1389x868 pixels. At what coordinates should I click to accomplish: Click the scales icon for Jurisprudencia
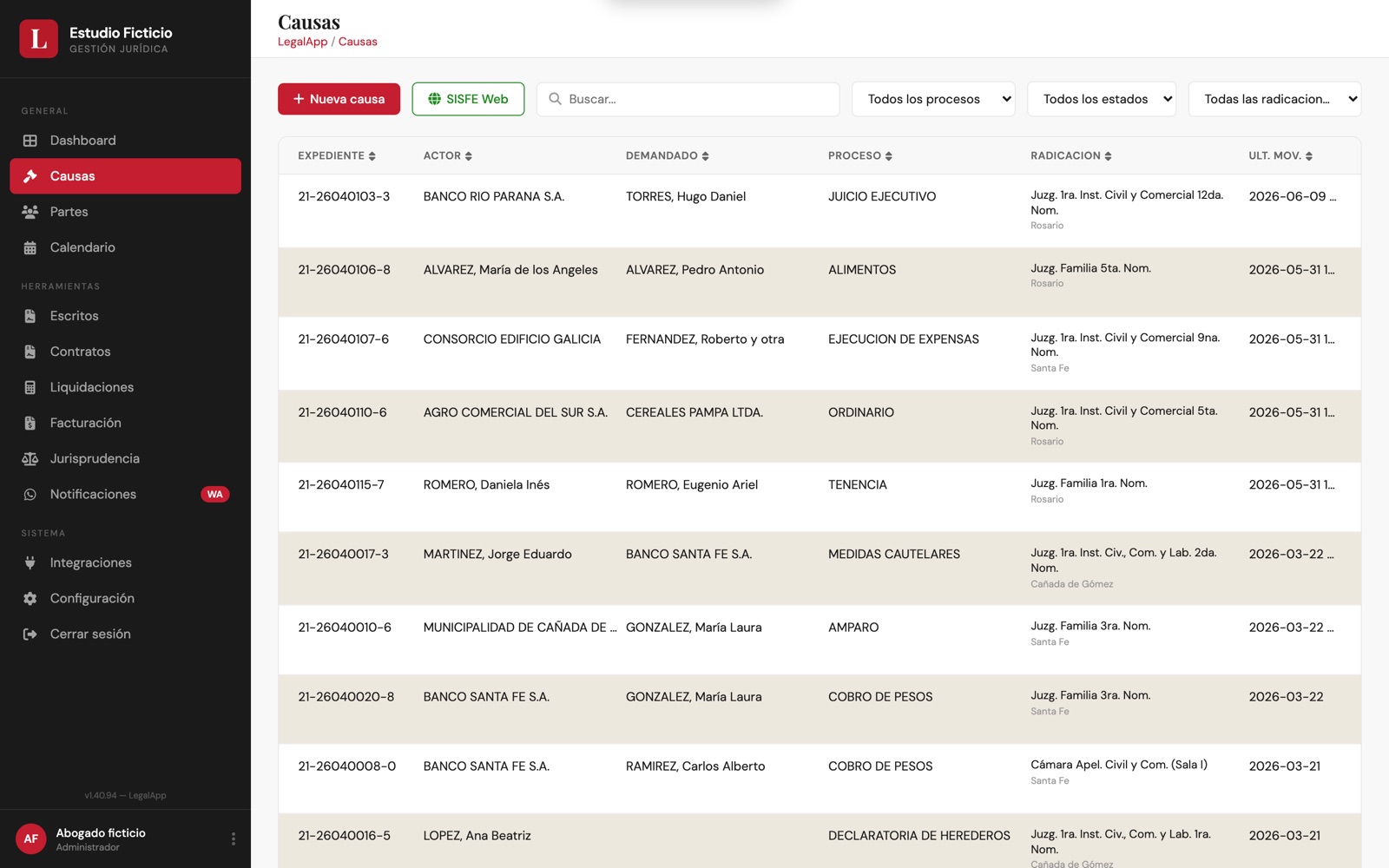[x=30, y=458]
